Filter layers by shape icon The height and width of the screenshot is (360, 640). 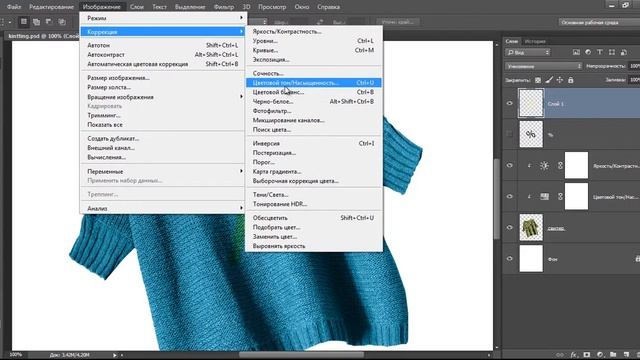pos(611,52)
